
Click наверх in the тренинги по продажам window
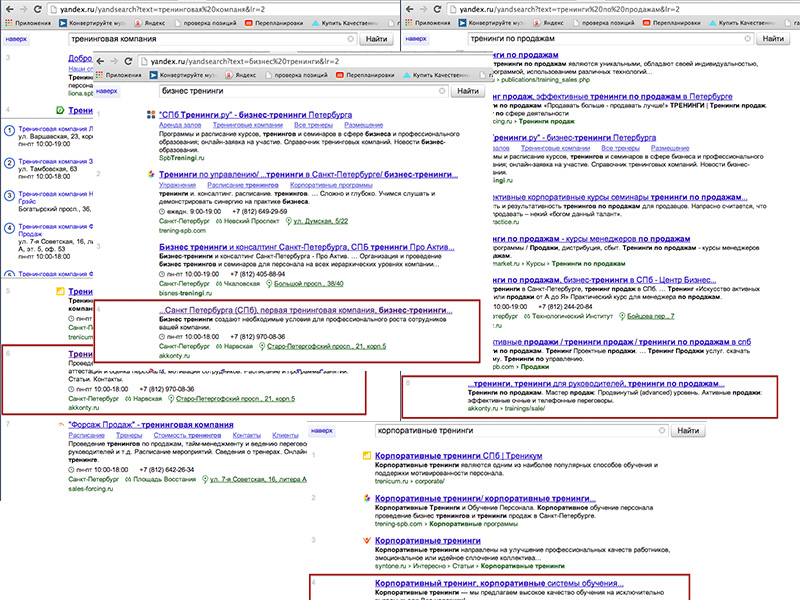(416, 39)
